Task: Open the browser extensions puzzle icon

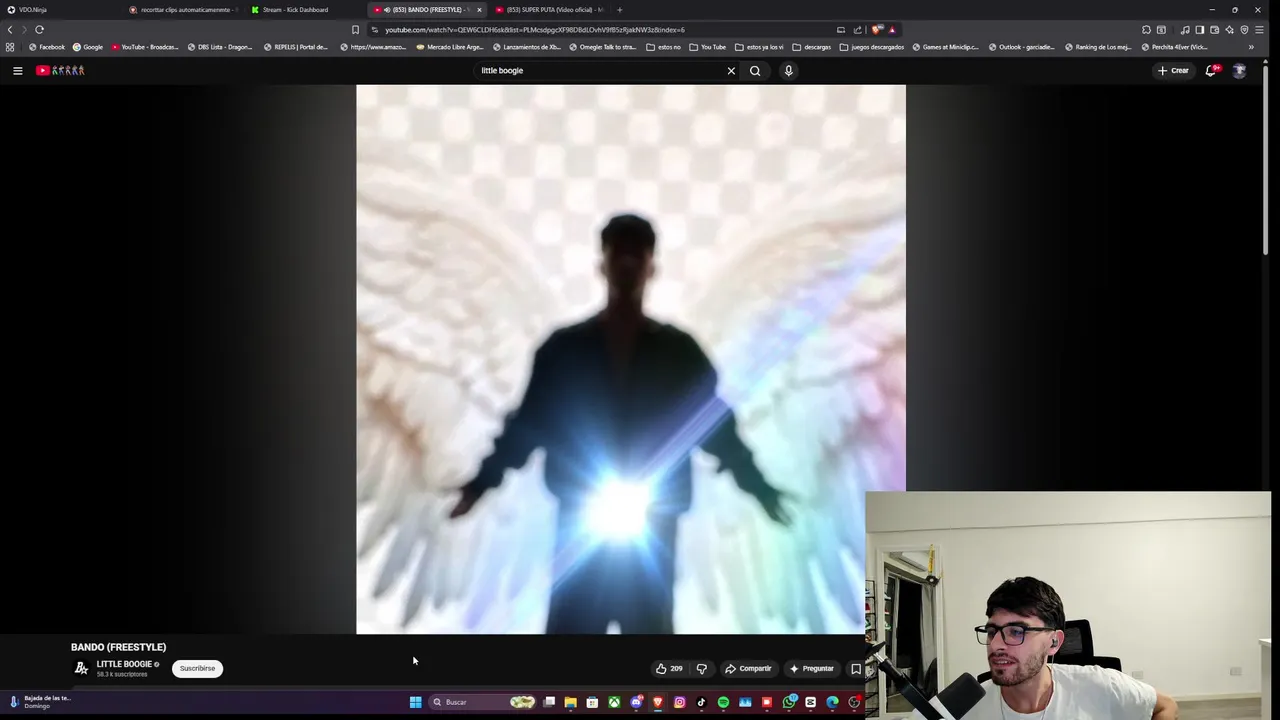Action: coord(1146,29)
